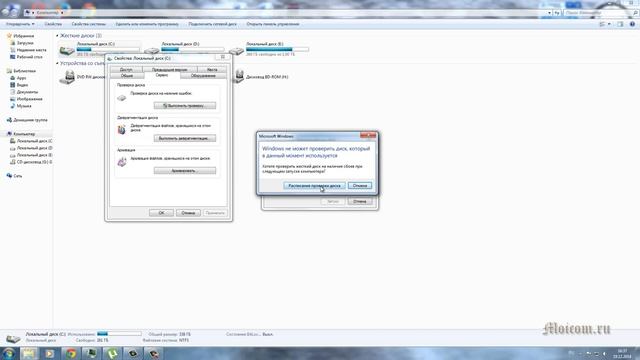Select the DVD RW drive icon
Image resolution: width=640 pixels, height=360 pixels.
67,77
